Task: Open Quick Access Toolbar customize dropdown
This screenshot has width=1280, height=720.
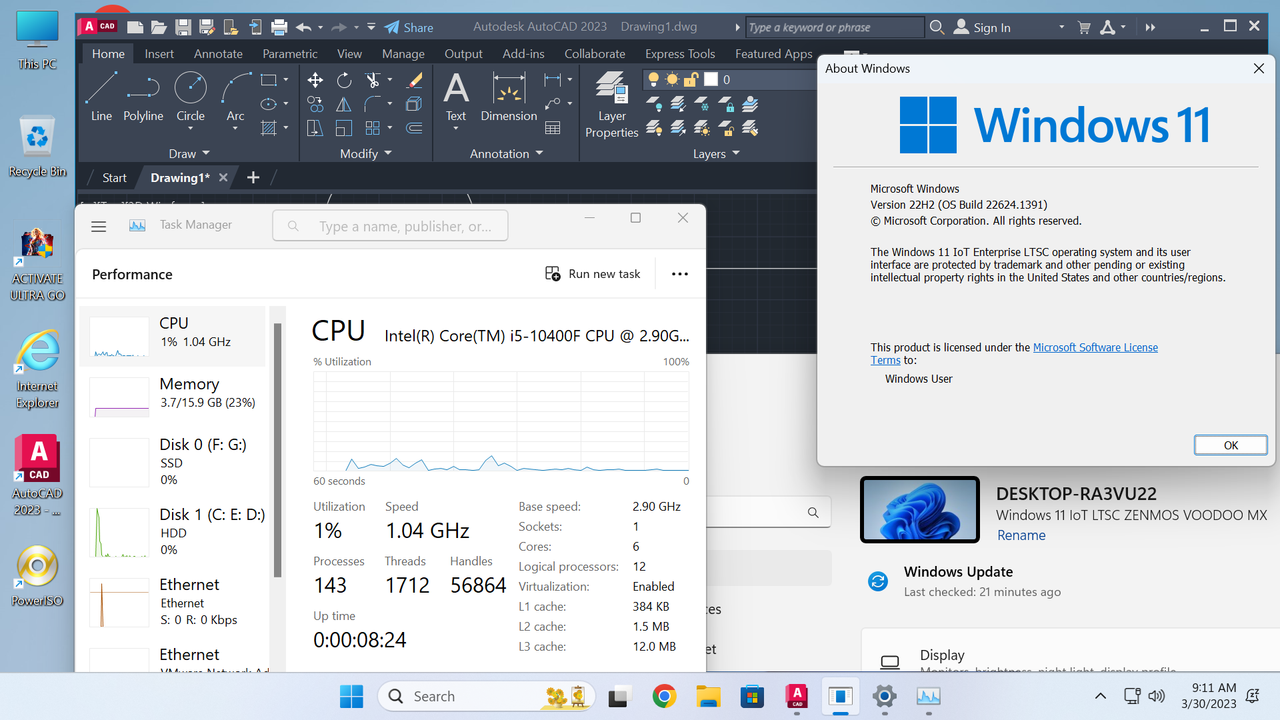Action: point(371,27)
